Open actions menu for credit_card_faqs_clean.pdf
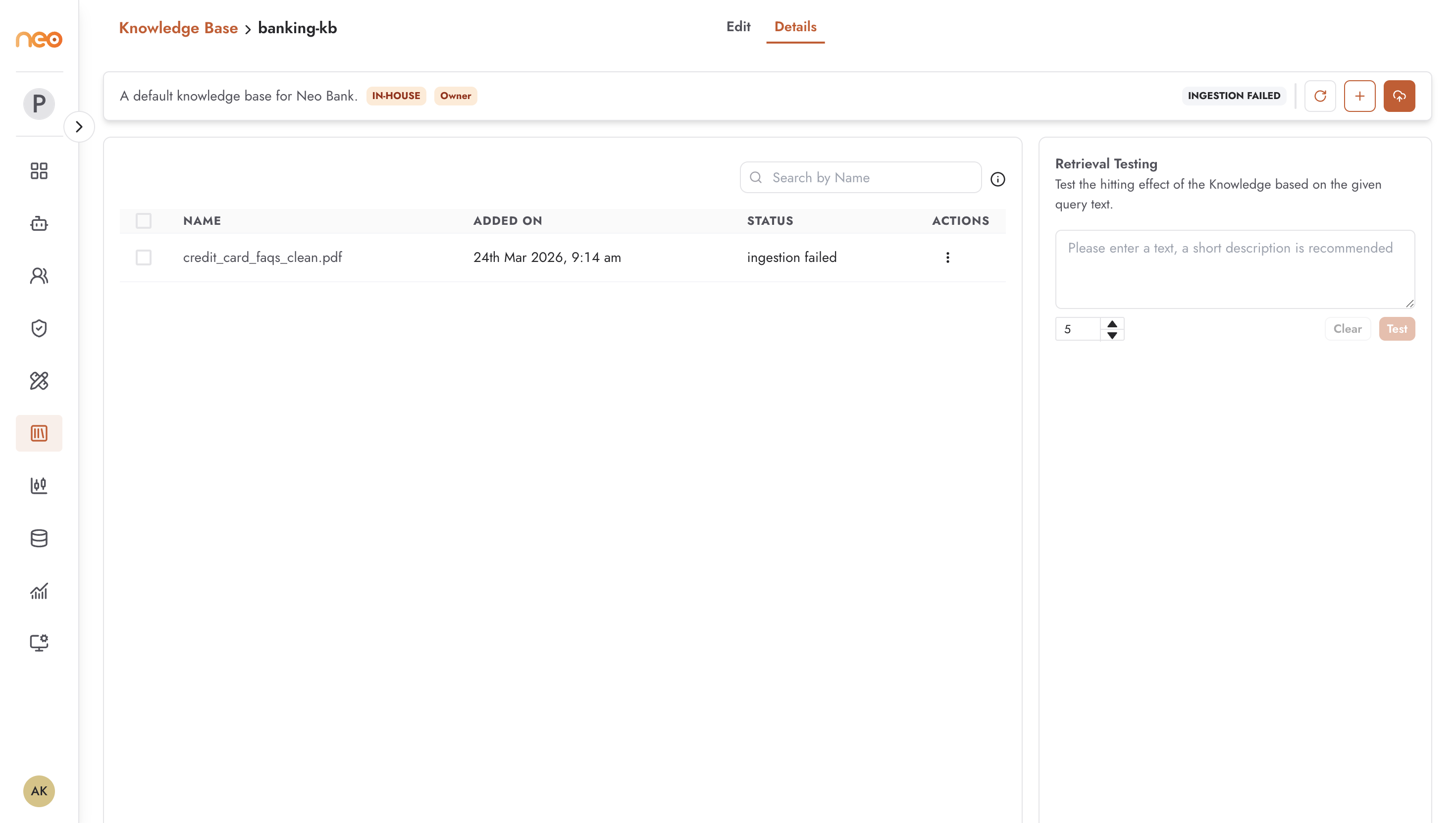This screenshot has height=823, width=1456. tap(947, 258)
